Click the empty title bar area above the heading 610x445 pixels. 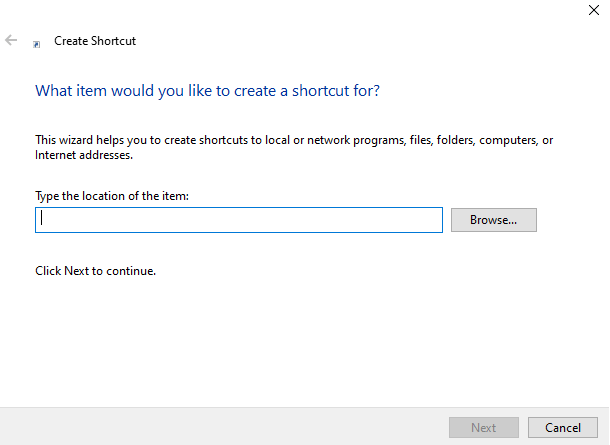300,12
